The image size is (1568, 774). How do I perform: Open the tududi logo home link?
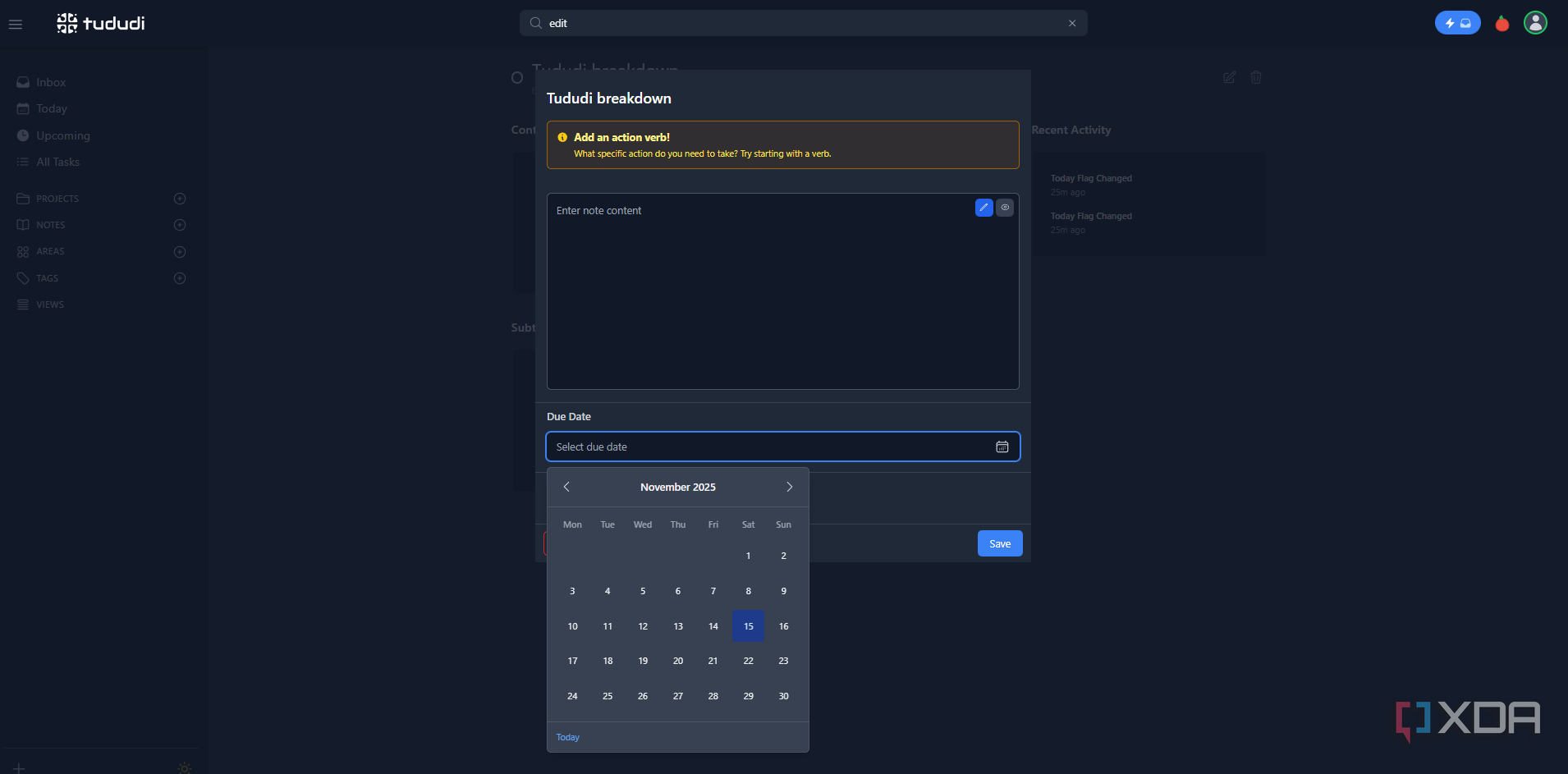tap(100, 23)
